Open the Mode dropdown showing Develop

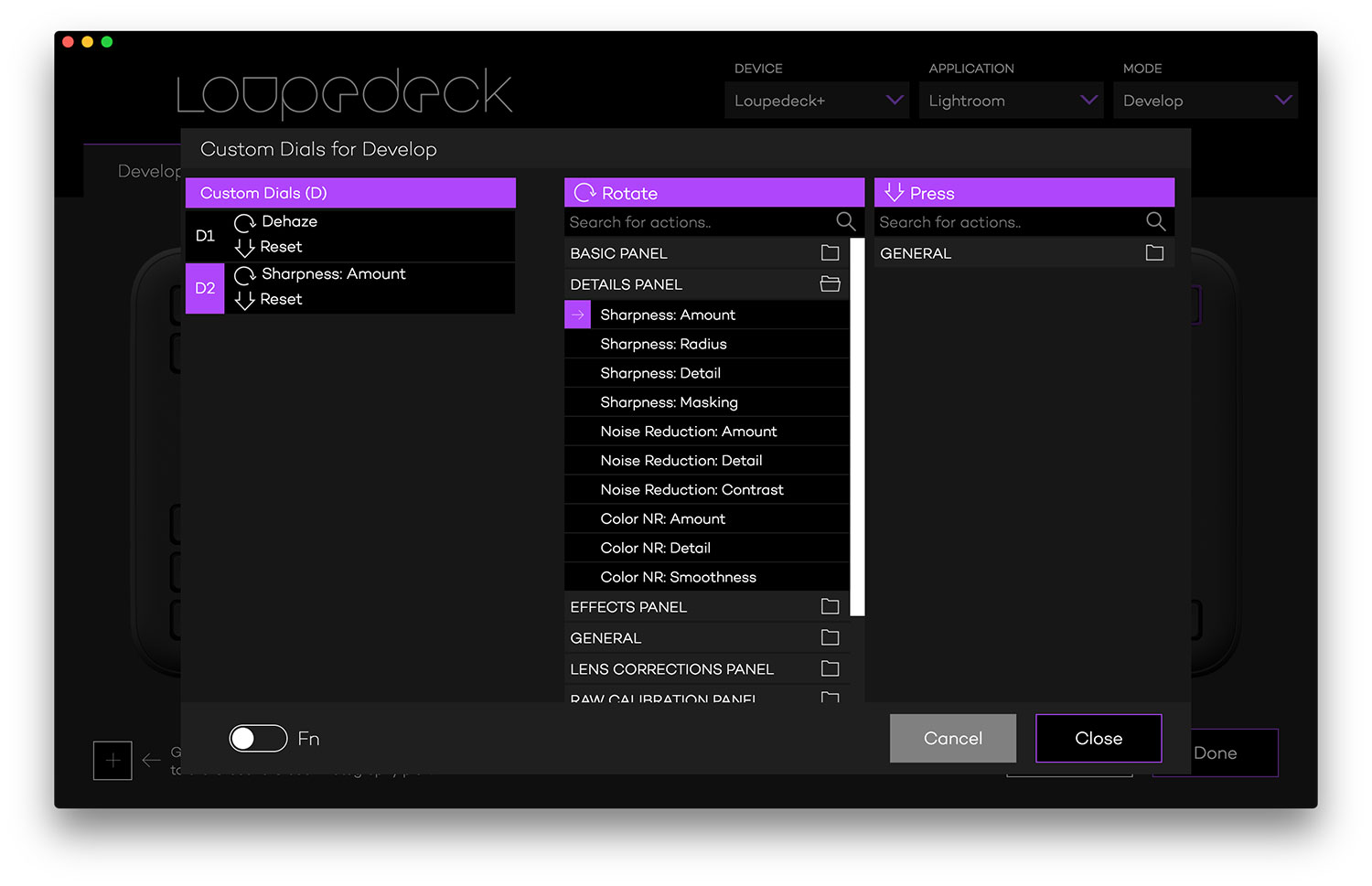(x=1206, y=101)
